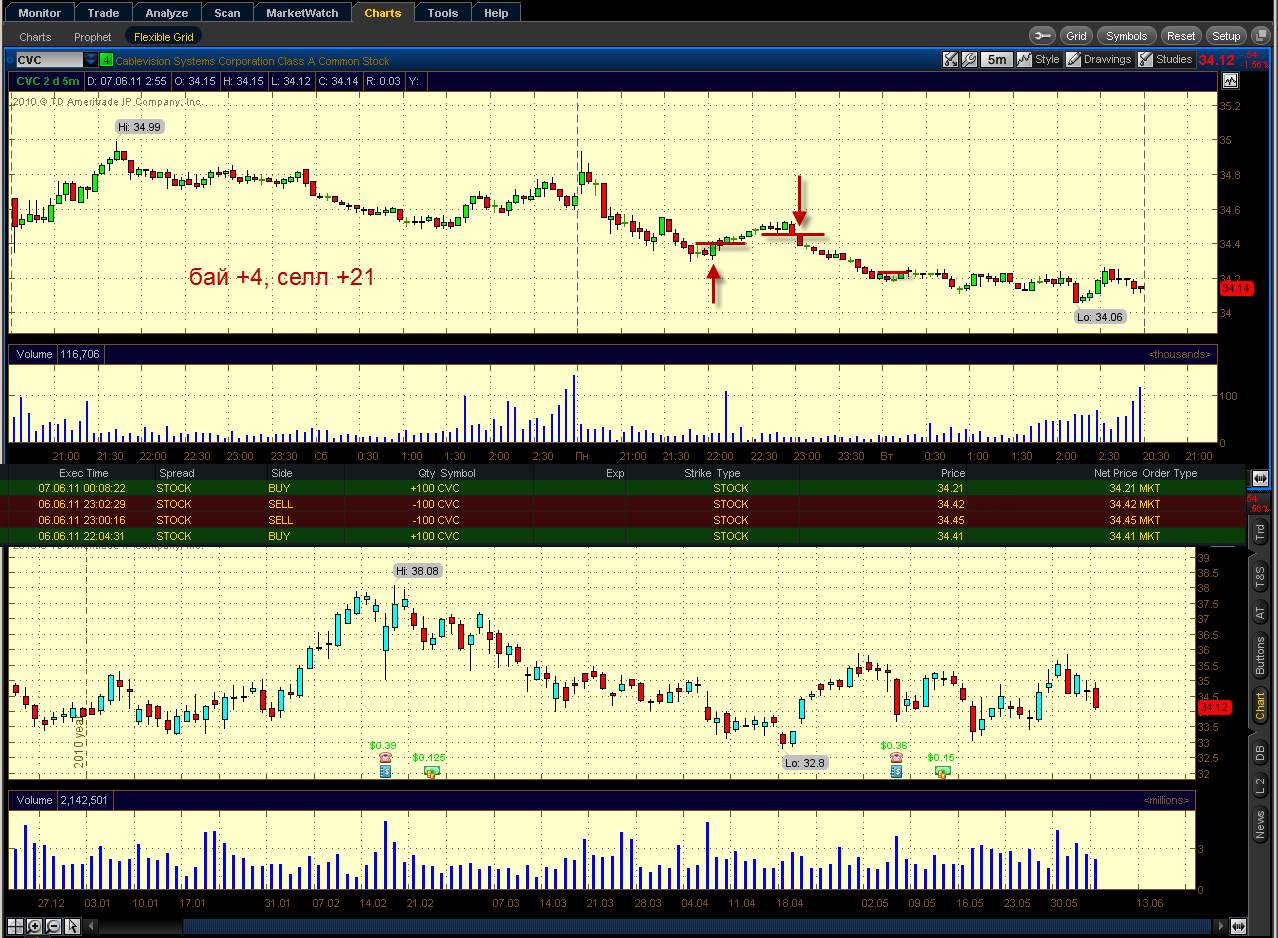Viewport: 1278px width, 938px height.
Task: Sort by Exec Time column header
Action: pos(84,473)
